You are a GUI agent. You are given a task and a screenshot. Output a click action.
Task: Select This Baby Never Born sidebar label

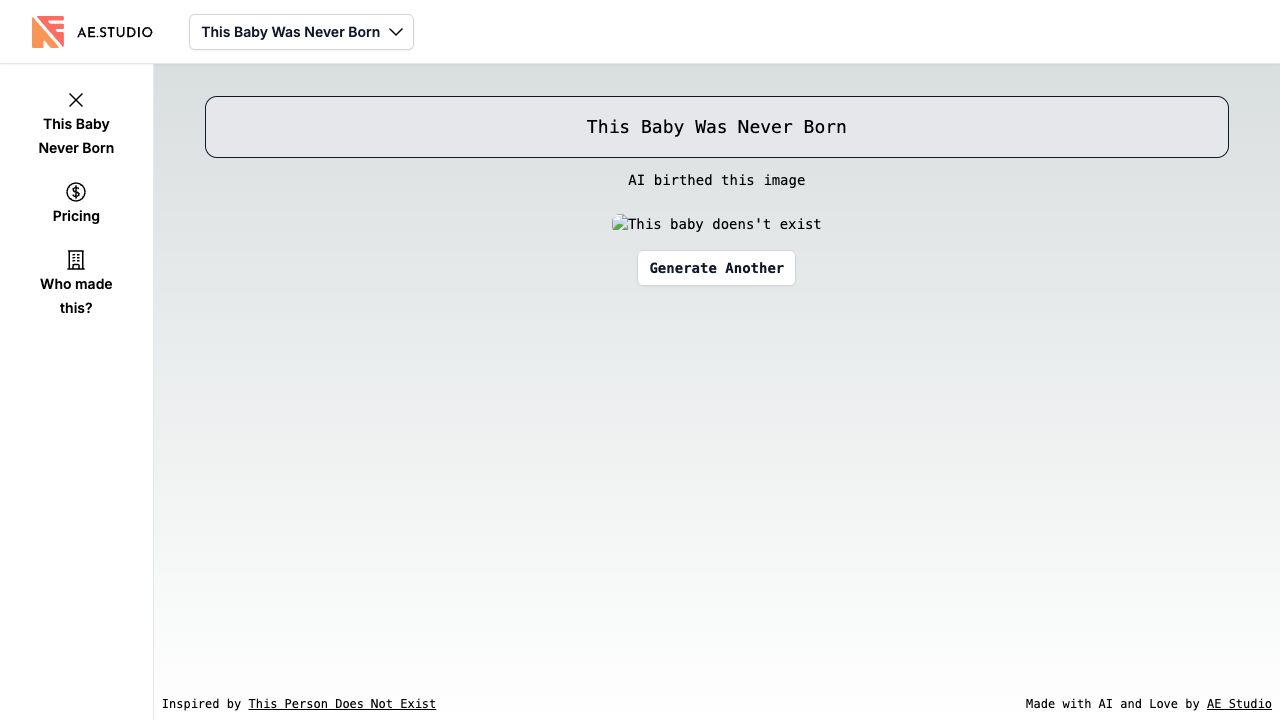pyautogui.click(x=76, y=136)
